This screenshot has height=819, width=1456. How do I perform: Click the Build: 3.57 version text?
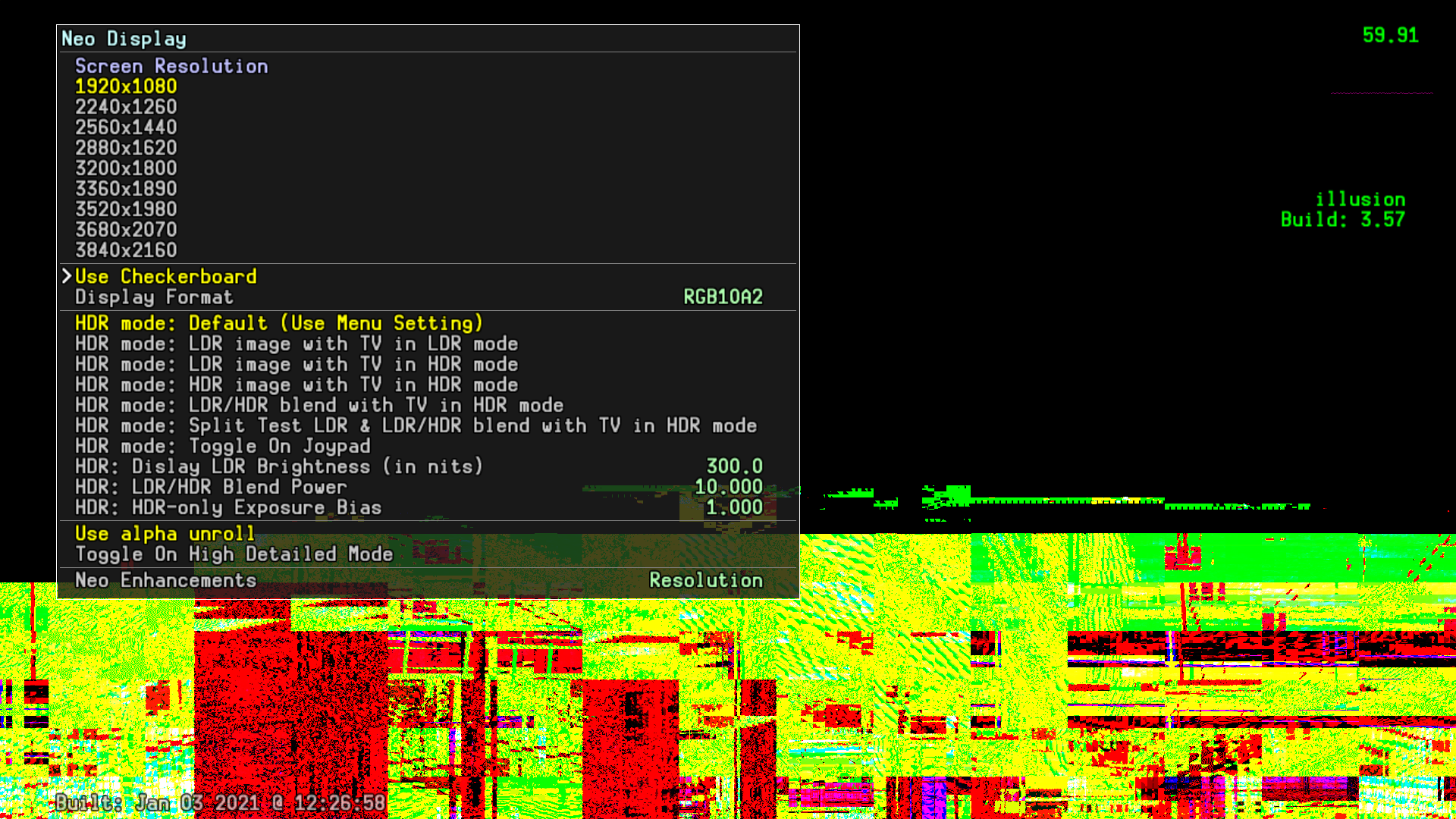pos(1343,220)
